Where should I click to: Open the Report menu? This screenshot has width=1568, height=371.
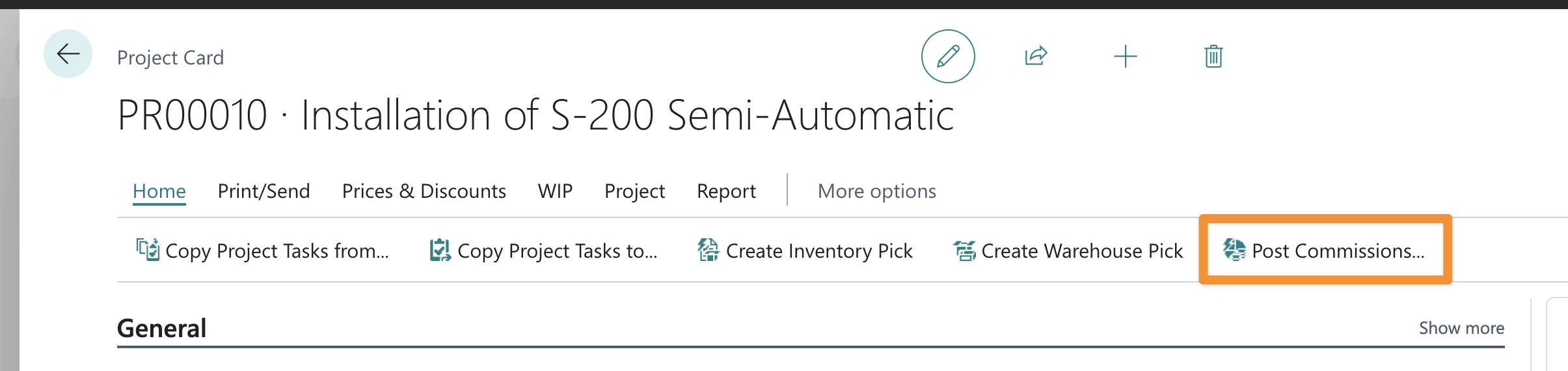[x=726, y=191]
